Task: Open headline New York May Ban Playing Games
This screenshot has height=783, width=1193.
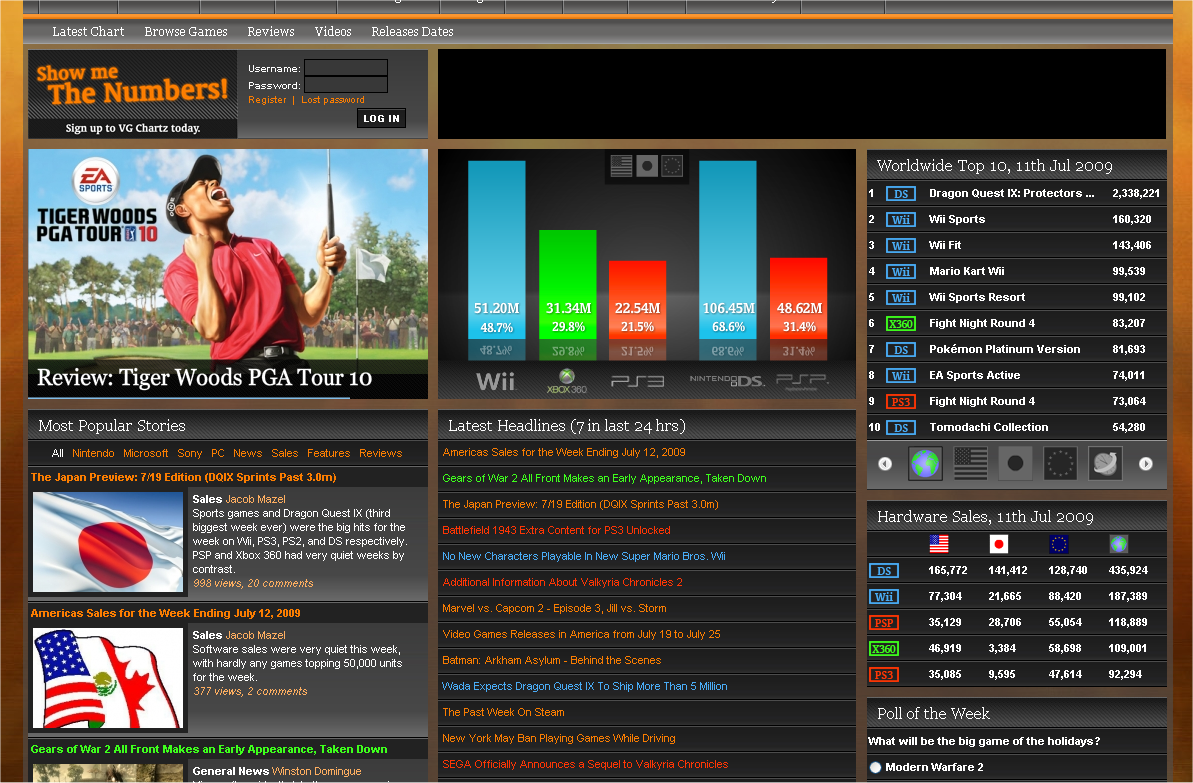Action: (x=558, y=738)
